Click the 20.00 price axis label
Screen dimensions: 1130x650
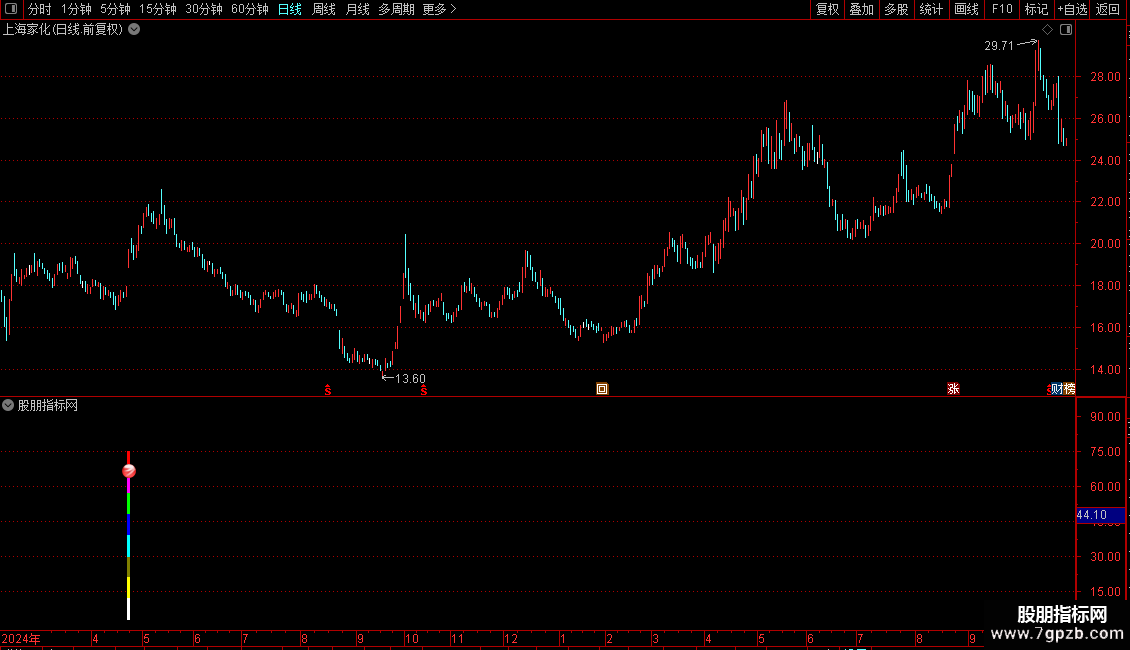[x=1105, y=244]
